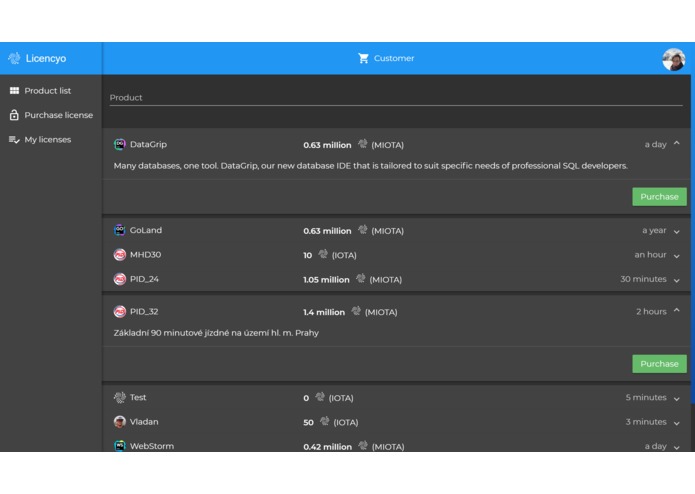Image resolution: width=695 pixels, height=494 pixels.
Task: Click the Vladan avatar icon
Action: 120,422
